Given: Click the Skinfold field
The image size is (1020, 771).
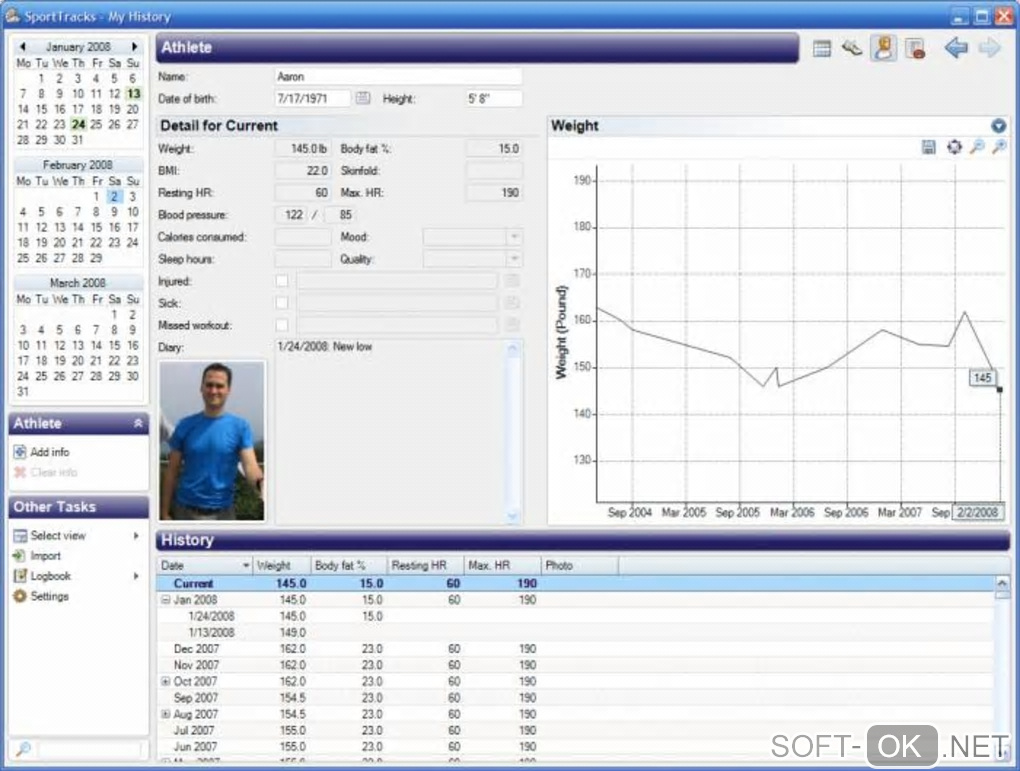Looking at the screenshot, I should (x=494, y=170).
